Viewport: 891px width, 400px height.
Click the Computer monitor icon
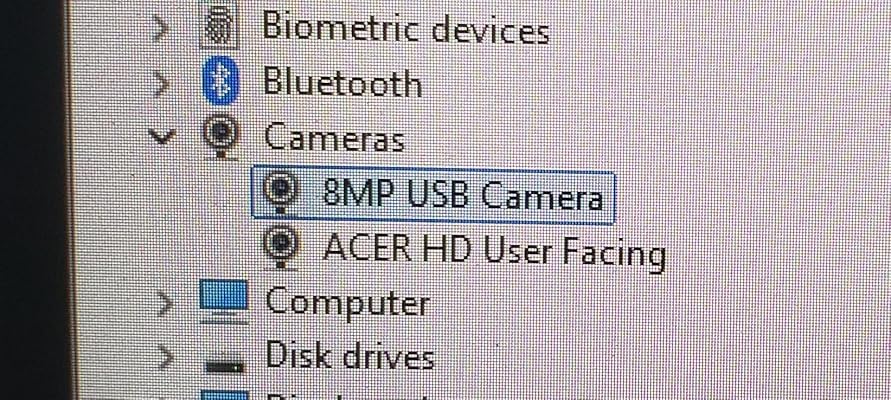pos(223,302)
